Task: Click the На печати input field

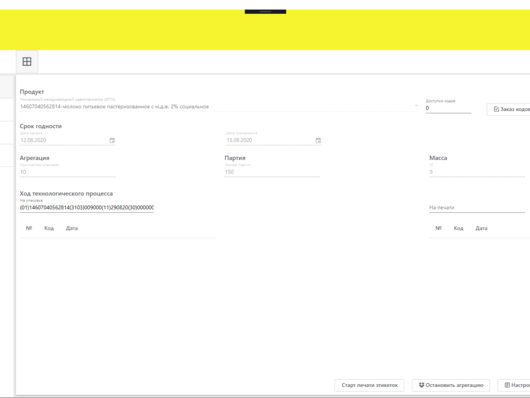Action: (x=477, y=208)
